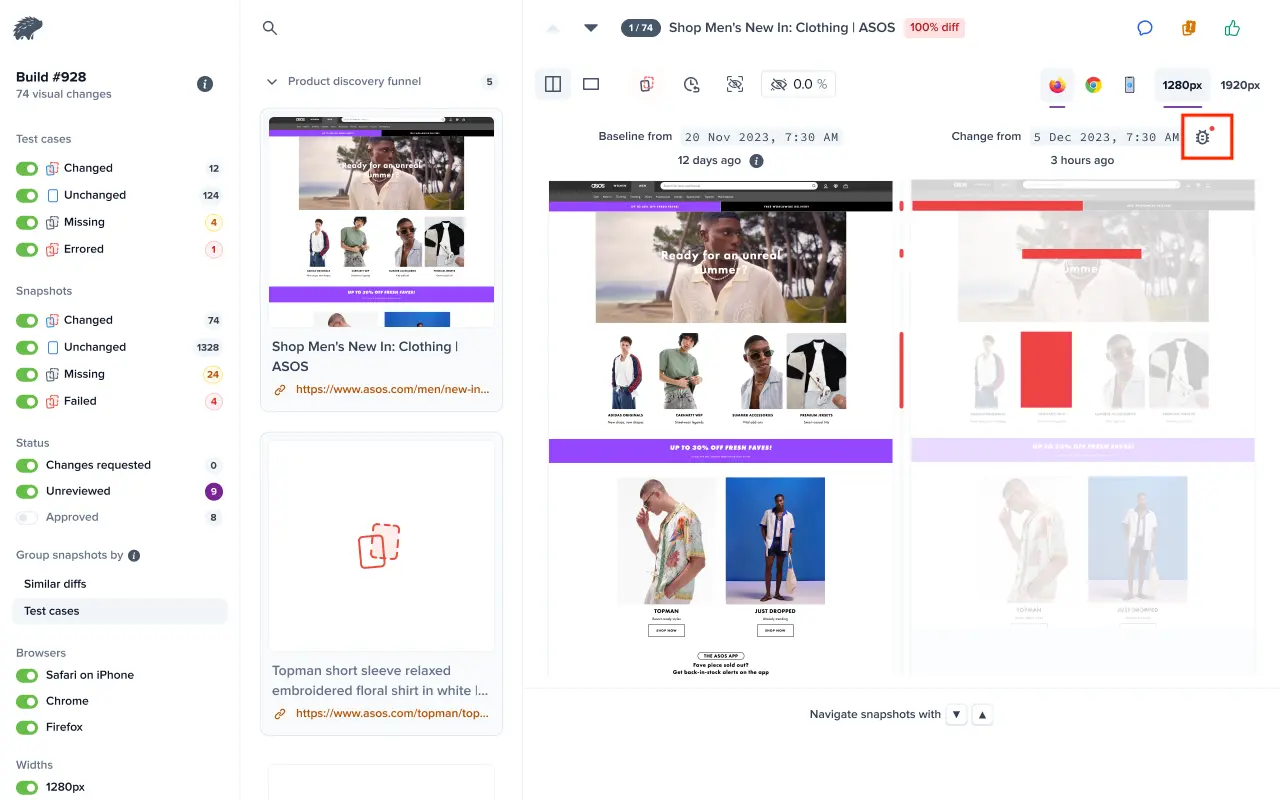Select the Chrome browser icon
1280x800 pixels.
(1093, 85)
